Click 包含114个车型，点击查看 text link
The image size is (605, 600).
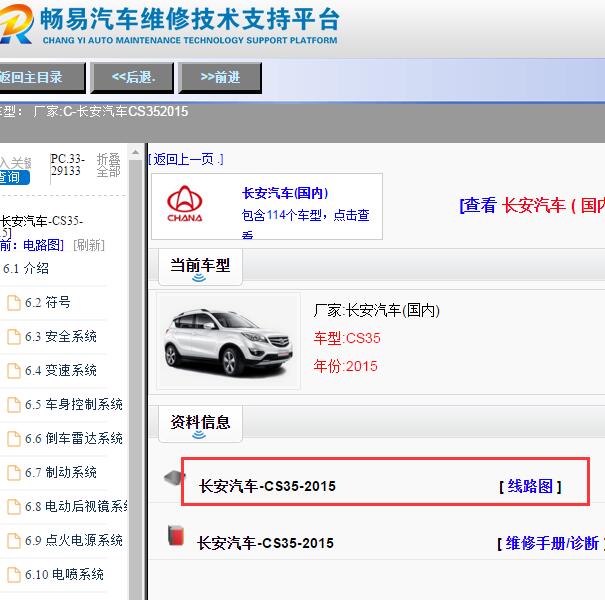pos(306,222)
